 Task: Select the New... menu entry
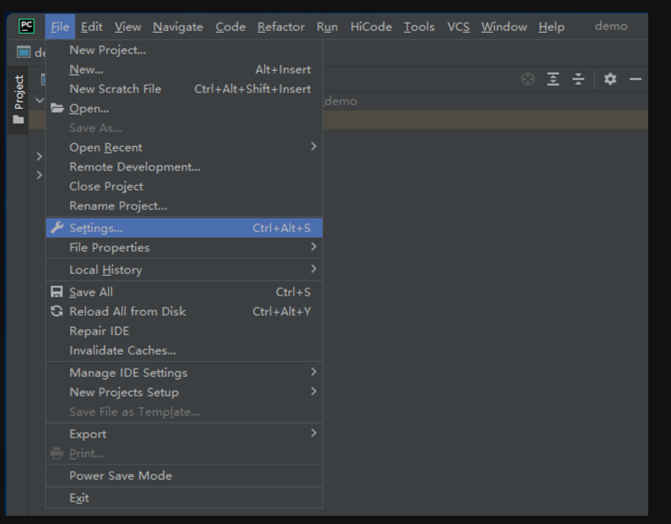click(184, 69)
